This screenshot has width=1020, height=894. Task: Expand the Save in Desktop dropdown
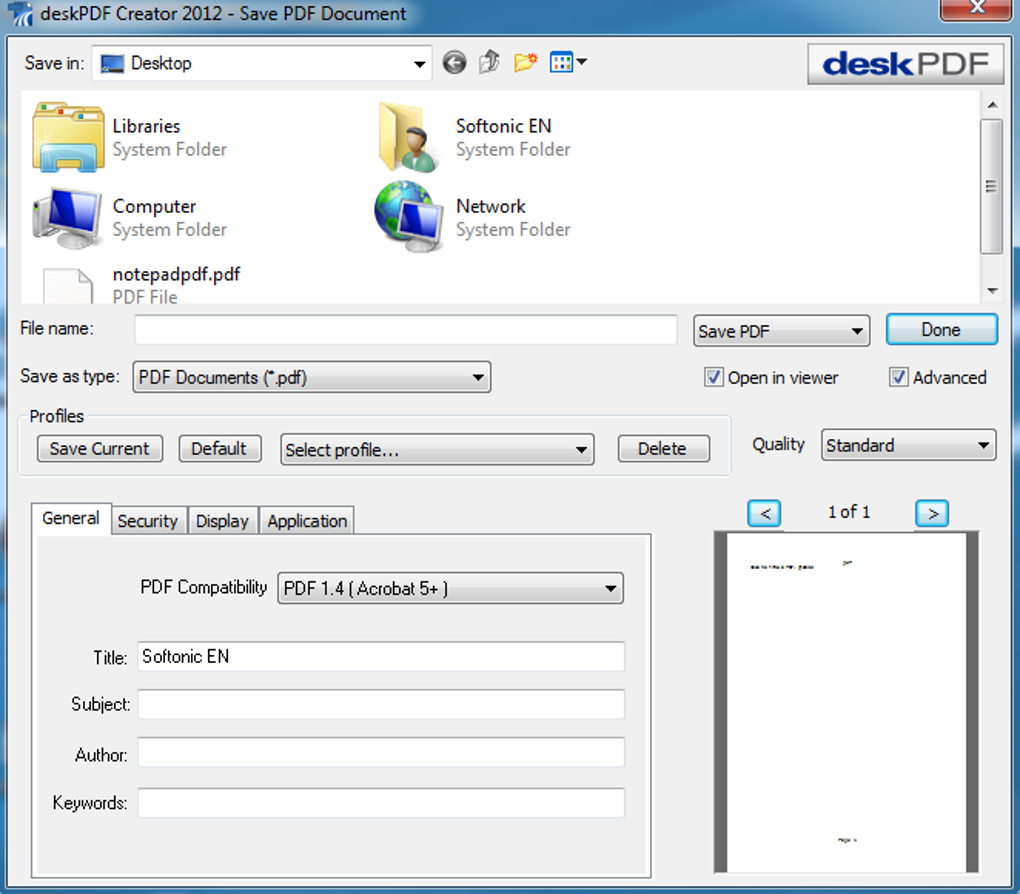[262, 63]
